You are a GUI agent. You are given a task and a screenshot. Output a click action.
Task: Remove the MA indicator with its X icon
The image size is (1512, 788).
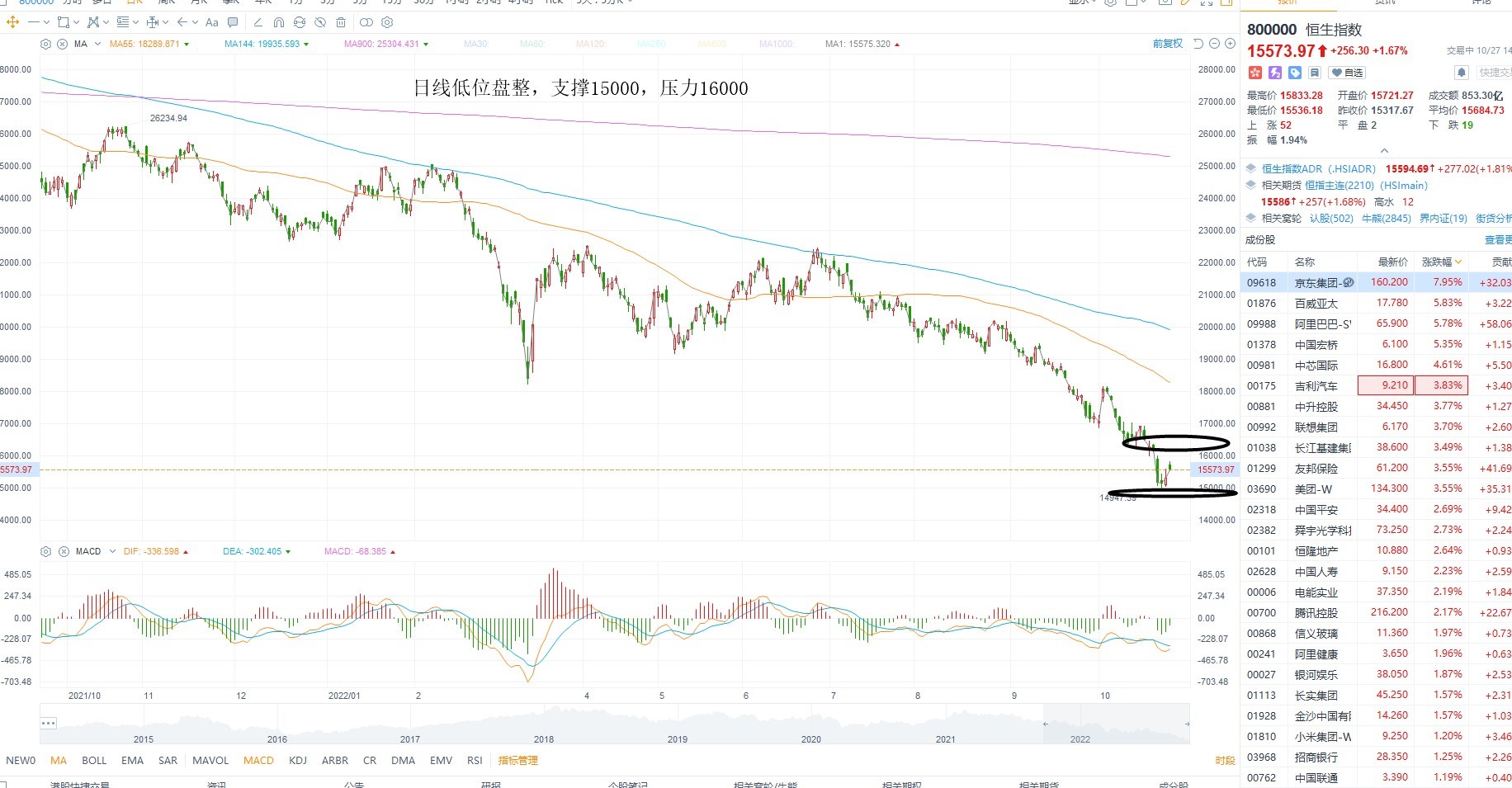pyautogui.click(x=62, y=44)
